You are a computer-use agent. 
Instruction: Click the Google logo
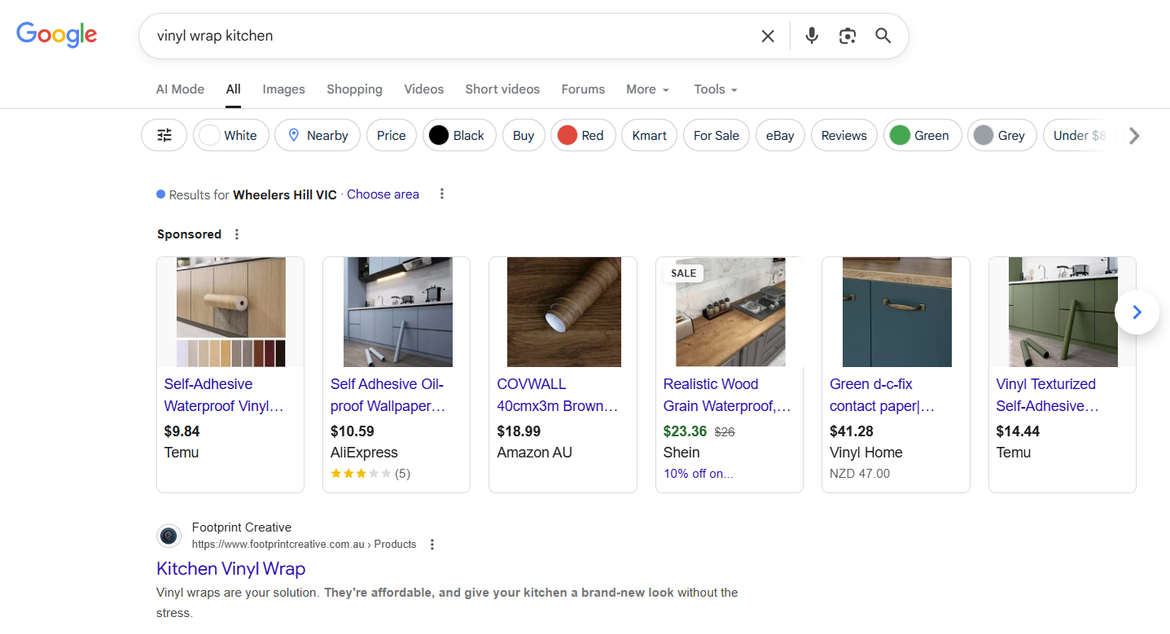pyautogui.click(x=57, y=35)
